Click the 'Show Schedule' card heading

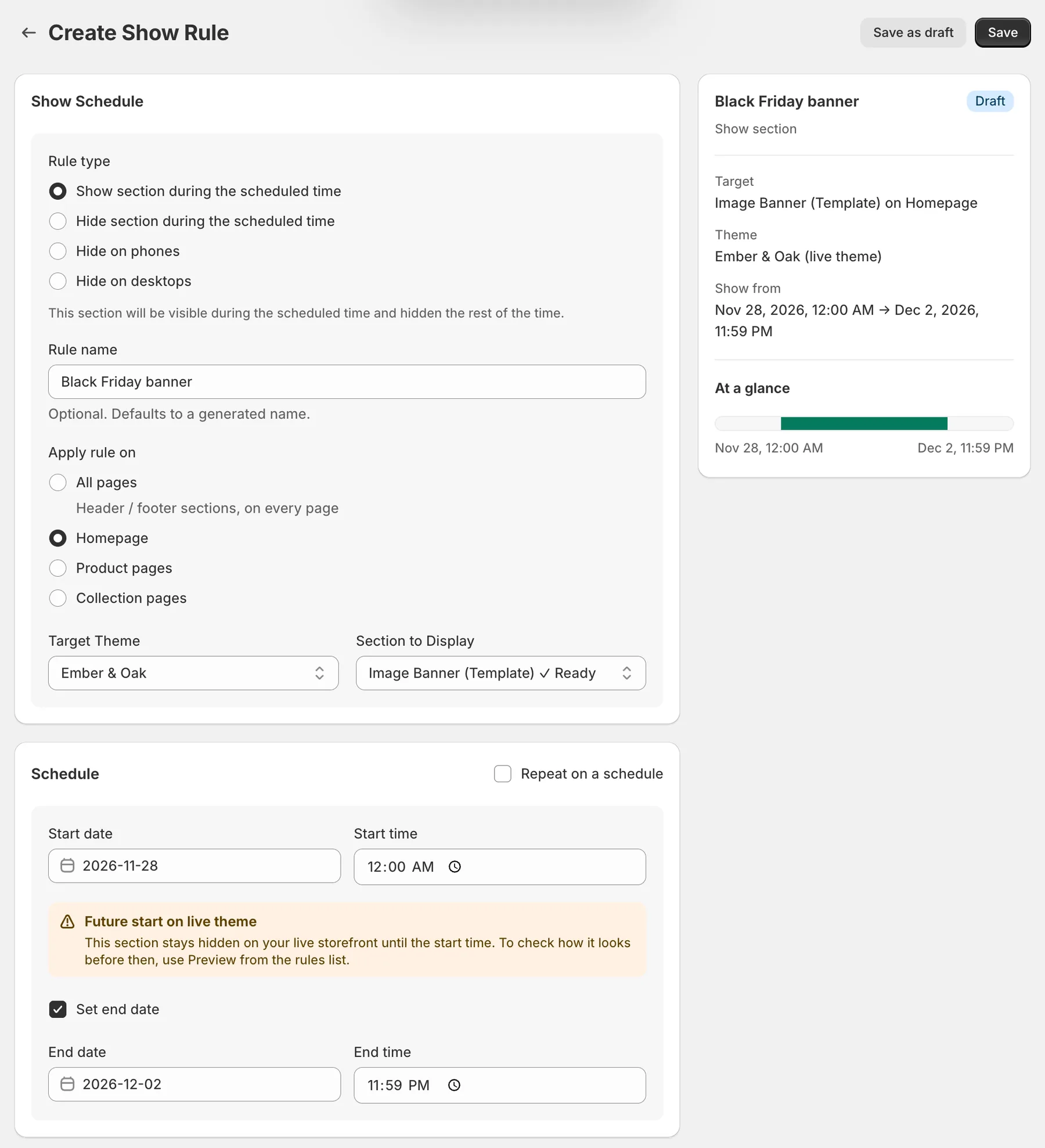coord(87,101)
